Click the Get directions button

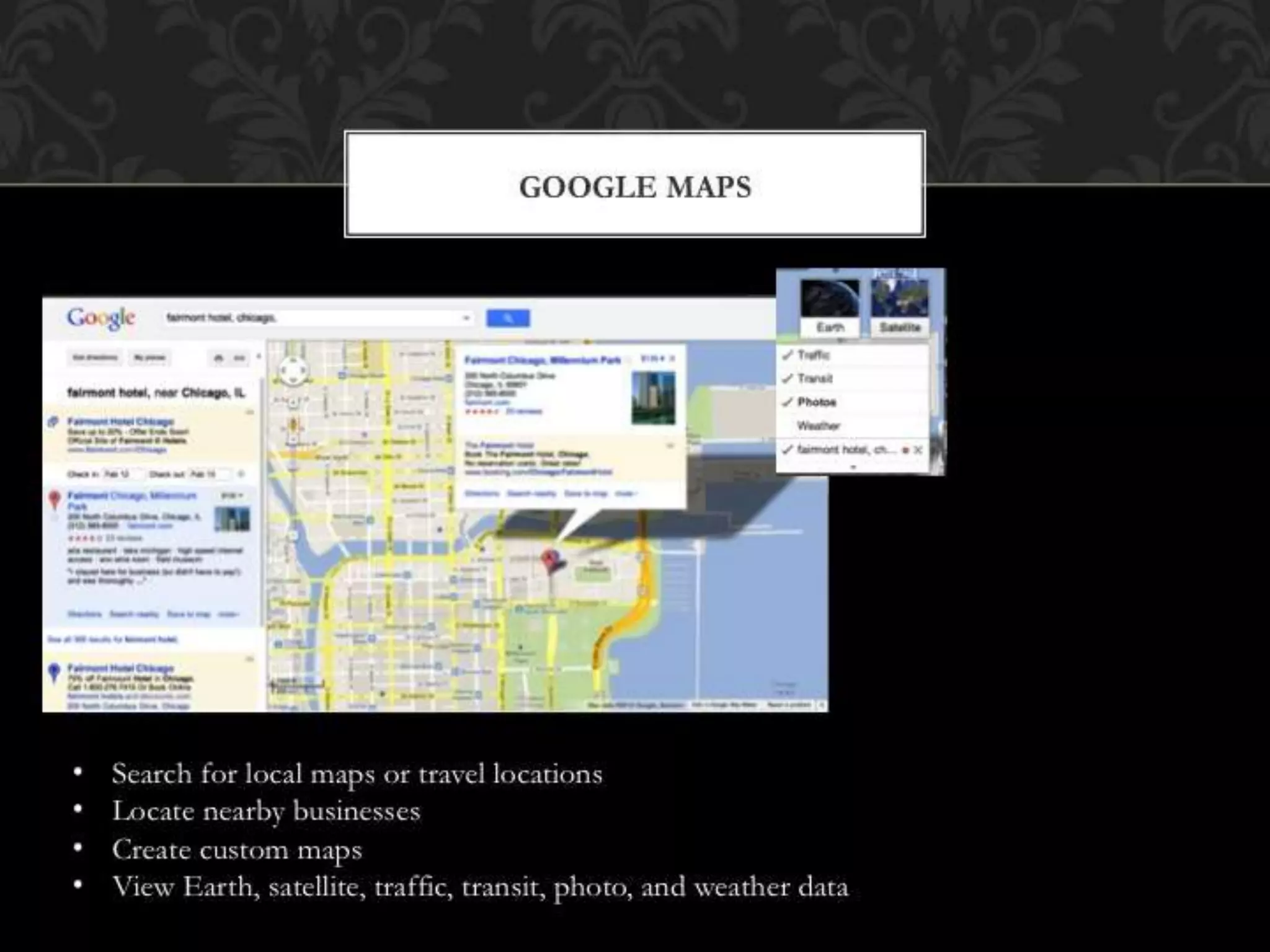(x=94, y=358)
